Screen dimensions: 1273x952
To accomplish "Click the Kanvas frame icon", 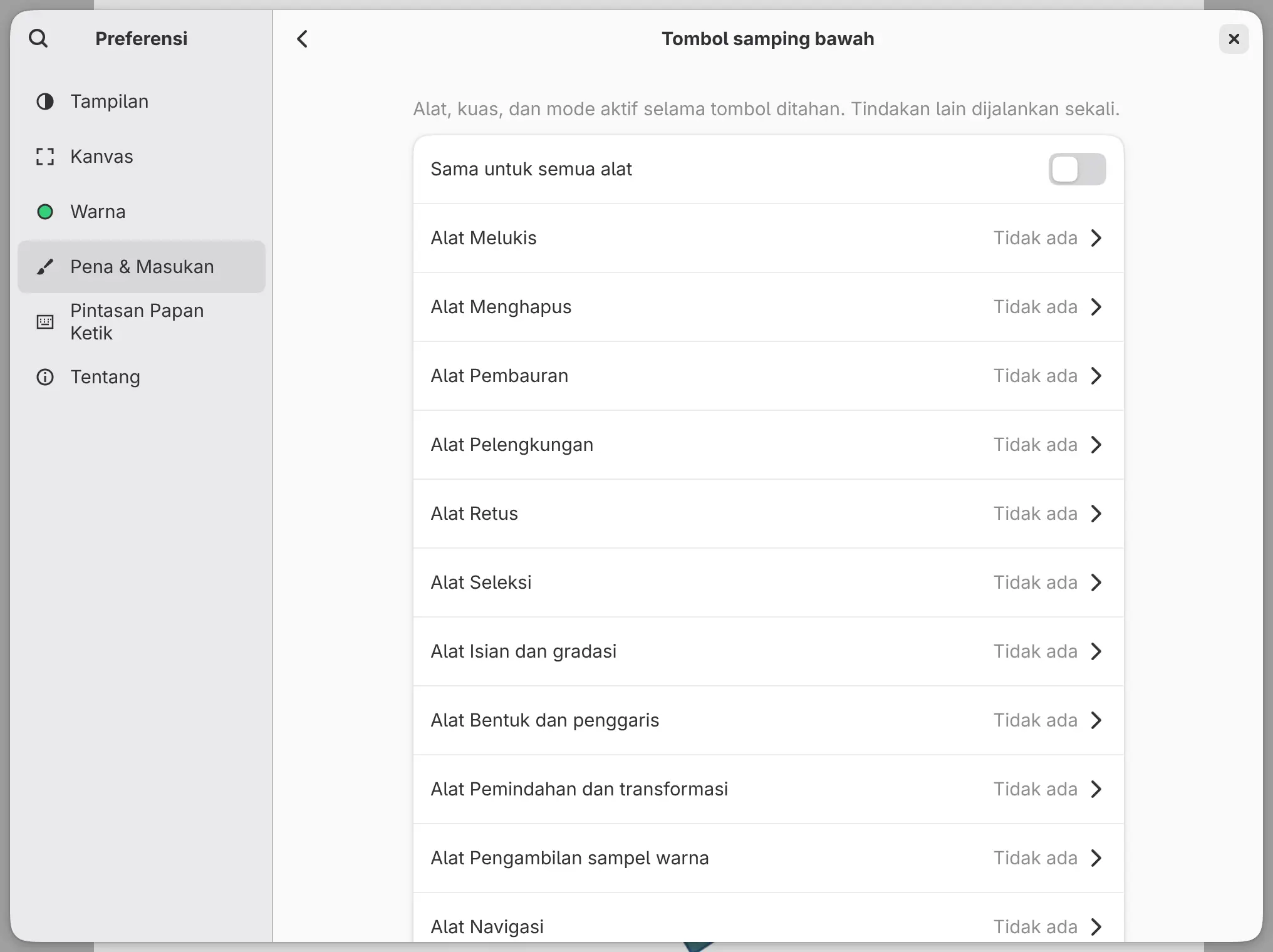I will [x=45, y=157].
